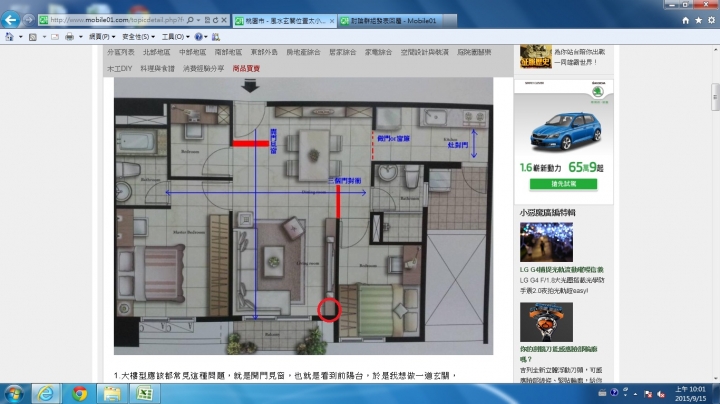720x404 pixels.
Task: Expand the Print dropdown arrow
Action: (x=80, y=37)
